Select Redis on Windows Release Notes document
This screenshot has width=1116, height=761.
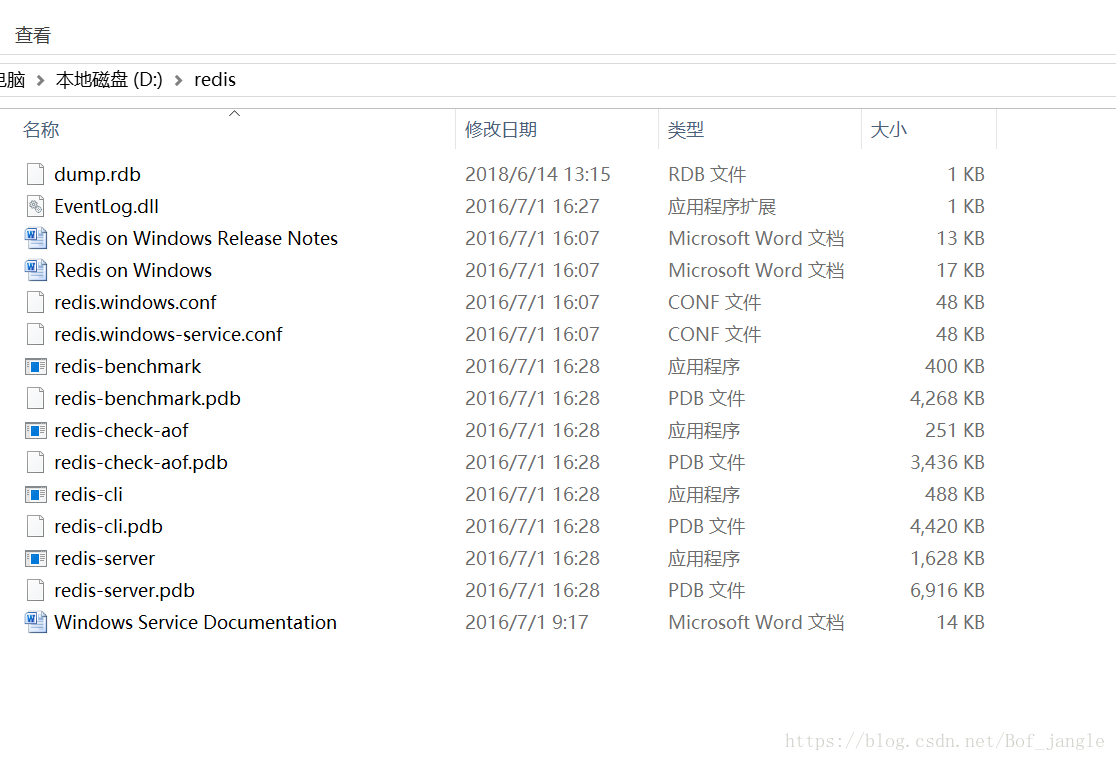coord(196,238)
